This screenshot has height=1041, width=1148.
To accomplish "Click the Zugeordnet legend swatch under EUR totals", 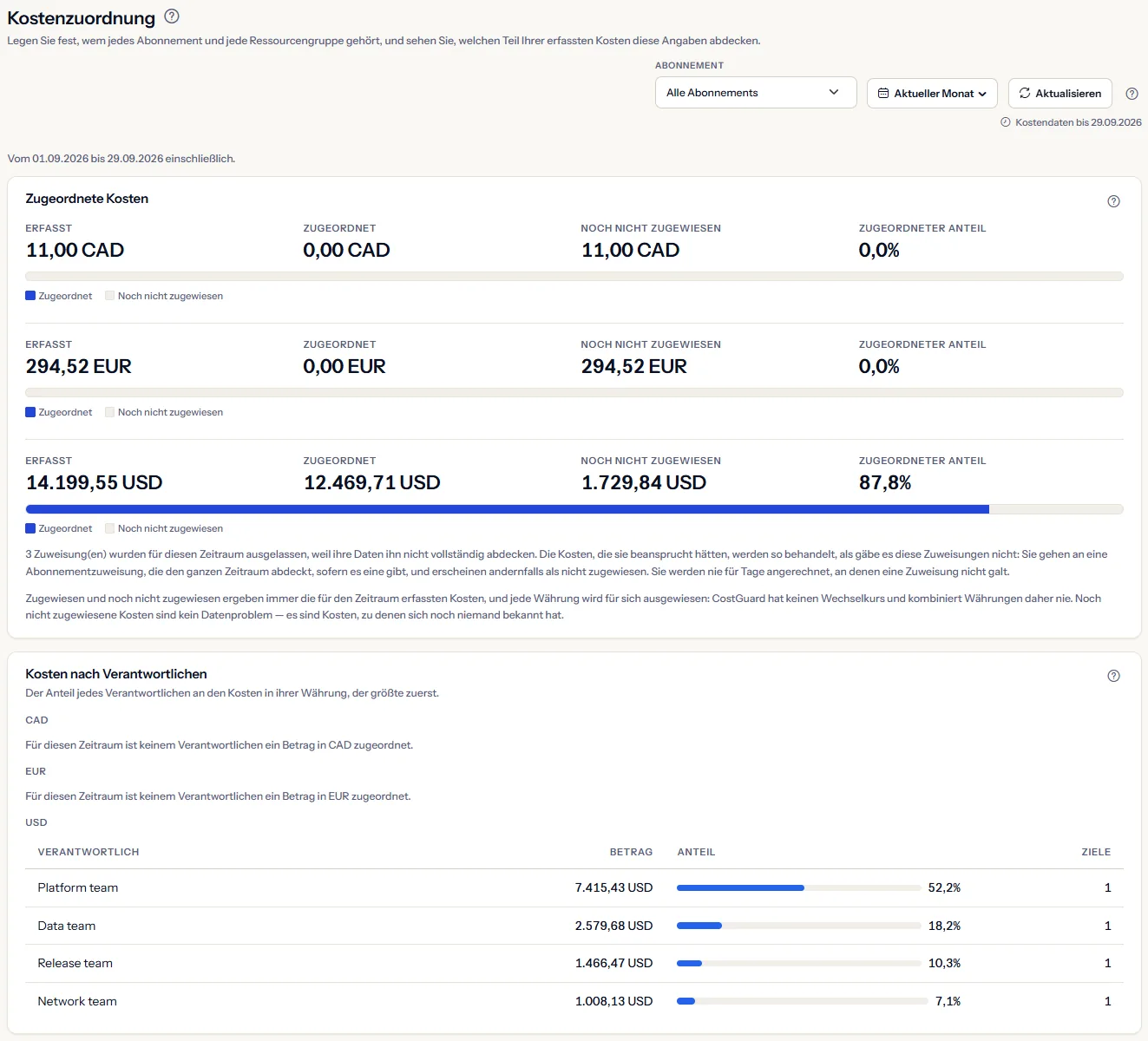I will (30, 412).
